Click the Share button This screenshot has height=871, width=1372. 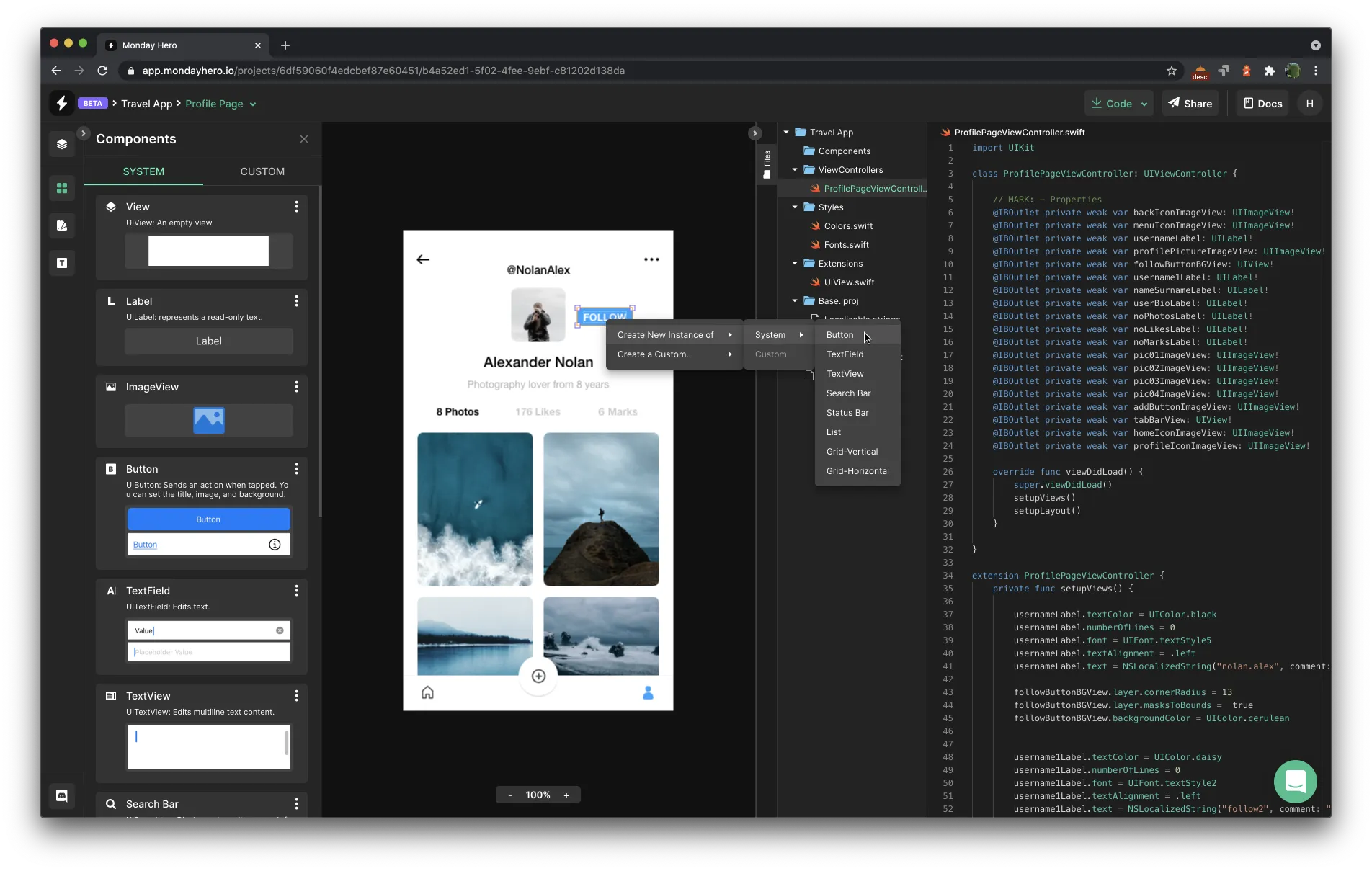(x=1190, y=104)
